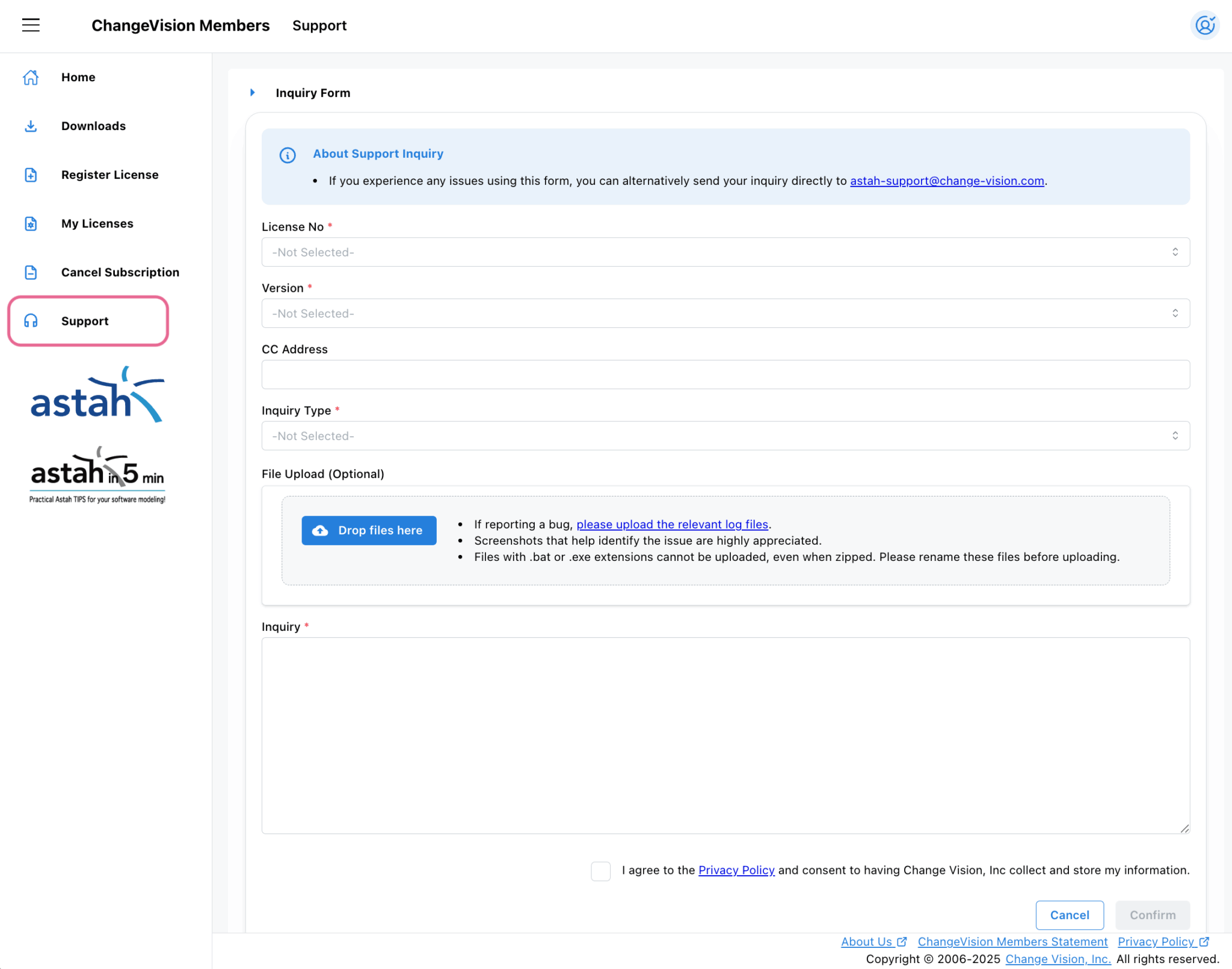1232x969 pixels.
Task: Click into the CC Address field
Action: click(725, 374)
